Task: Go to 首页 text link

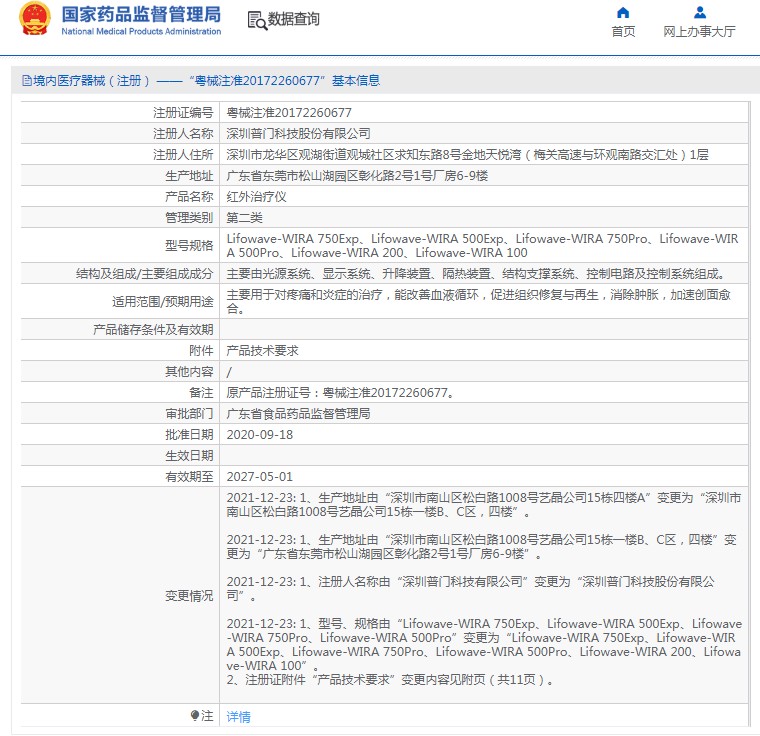Action: click(623, 32)
